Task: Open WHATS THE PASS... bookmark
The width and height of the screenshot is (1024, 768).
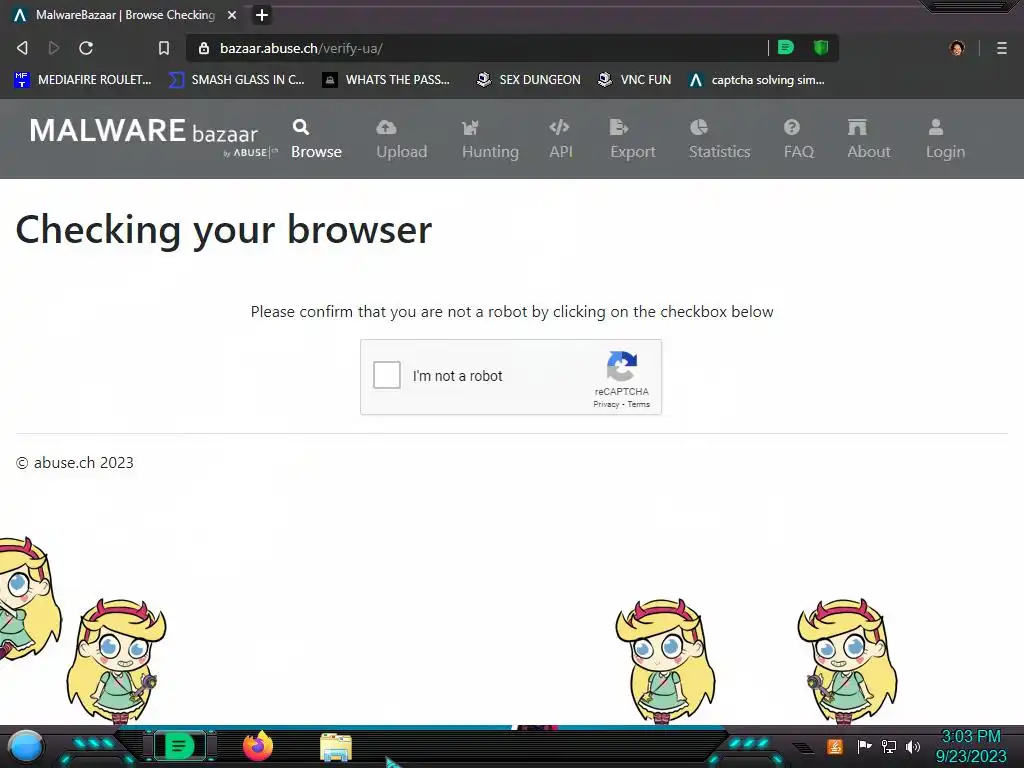Action: (x=386, y=80)
